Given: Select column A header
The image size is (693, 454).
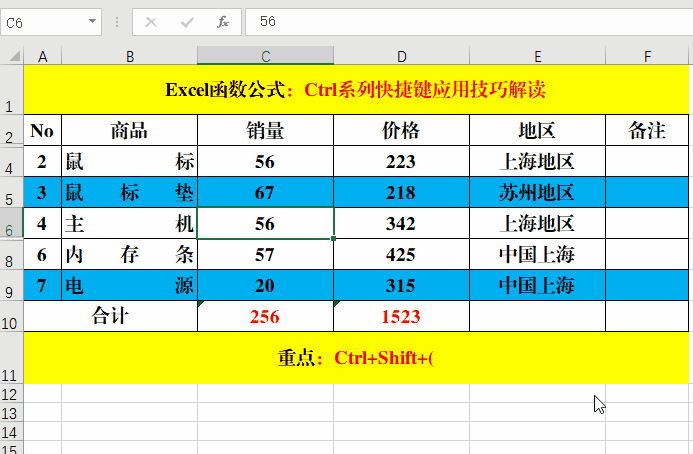Looking at the screenshot, I should click(x=42, y=56).
